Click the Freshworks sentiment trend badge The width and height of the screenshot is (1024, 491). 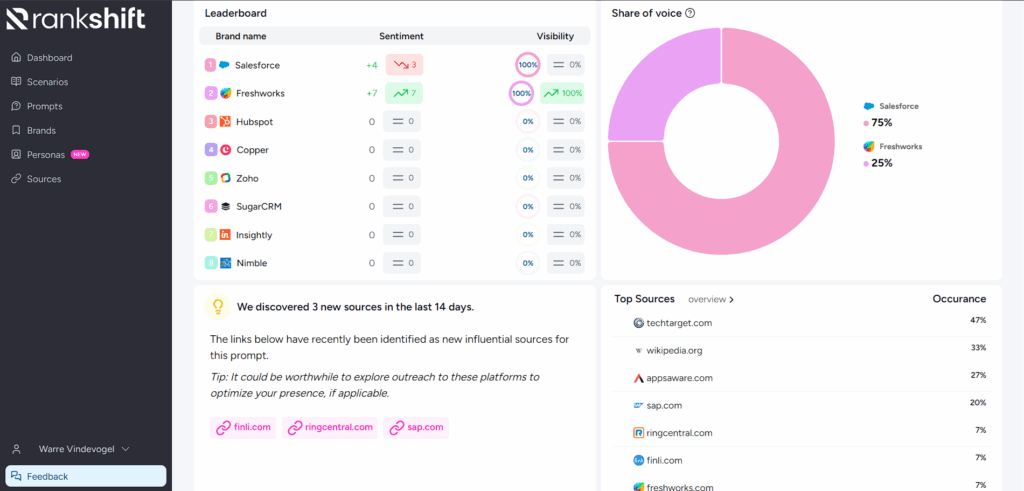click(x=404, y=93)
